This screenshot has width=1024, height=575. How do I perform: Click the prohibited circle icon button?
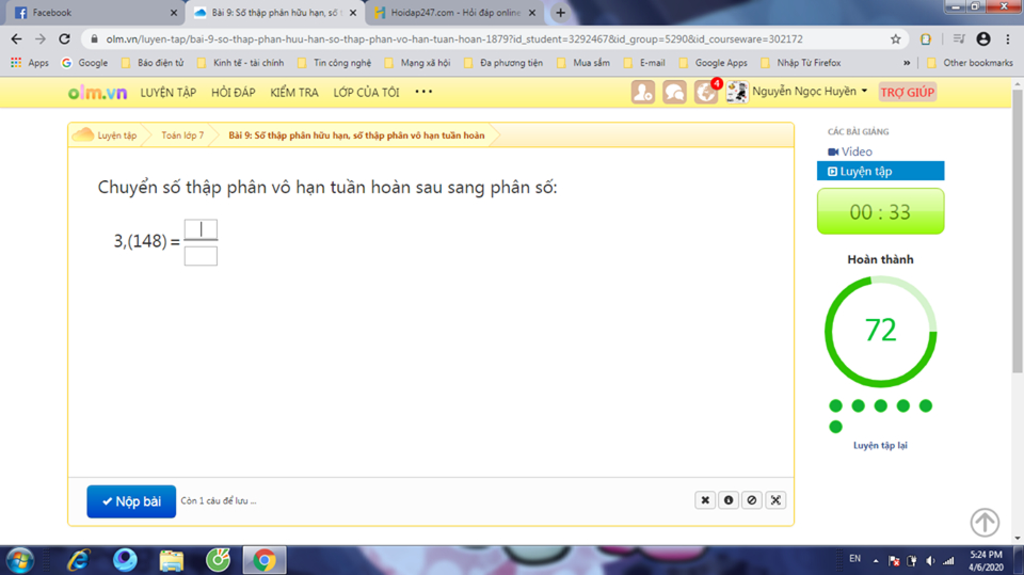(752, 500)
